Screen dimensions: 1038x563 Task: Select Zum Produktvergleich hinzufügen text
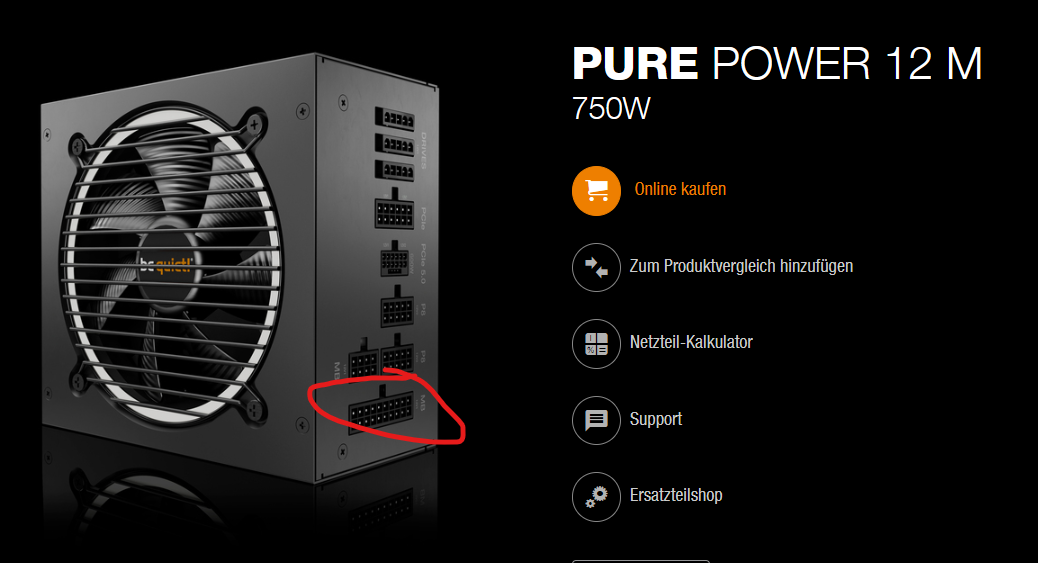(x=741, y=266)
